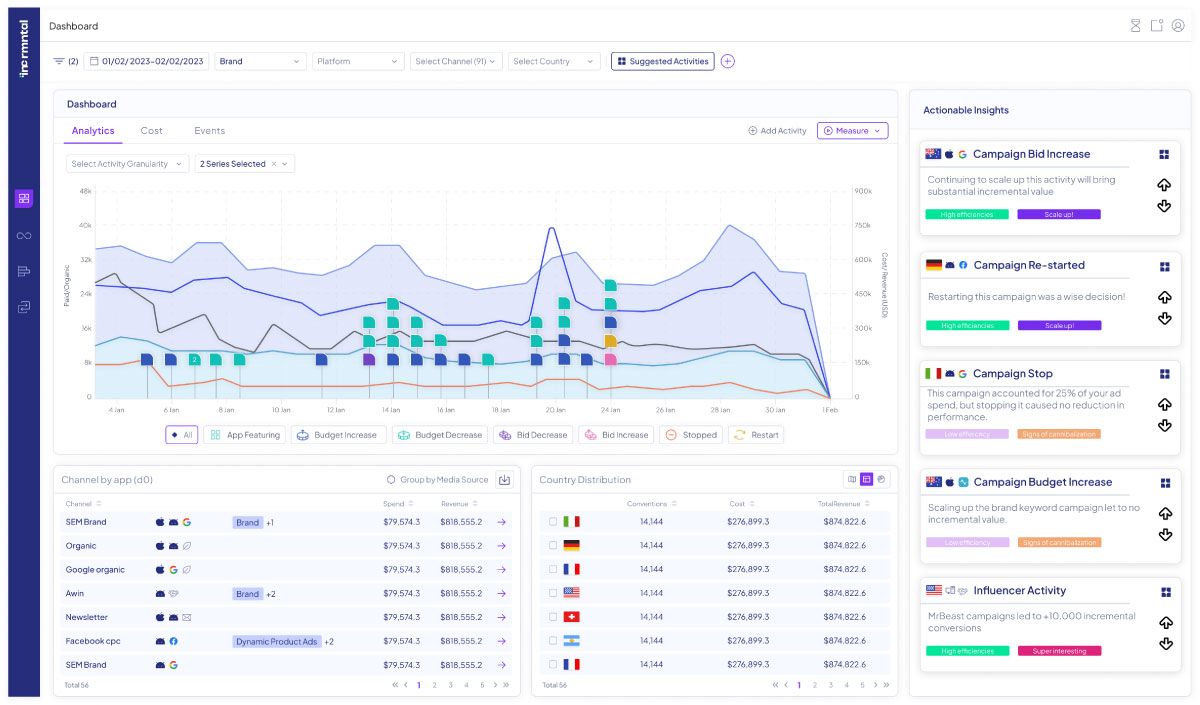This screenshot has height=705, width=1200.
Task: Expand the Brand dropdown
Action: coord(260,61)
